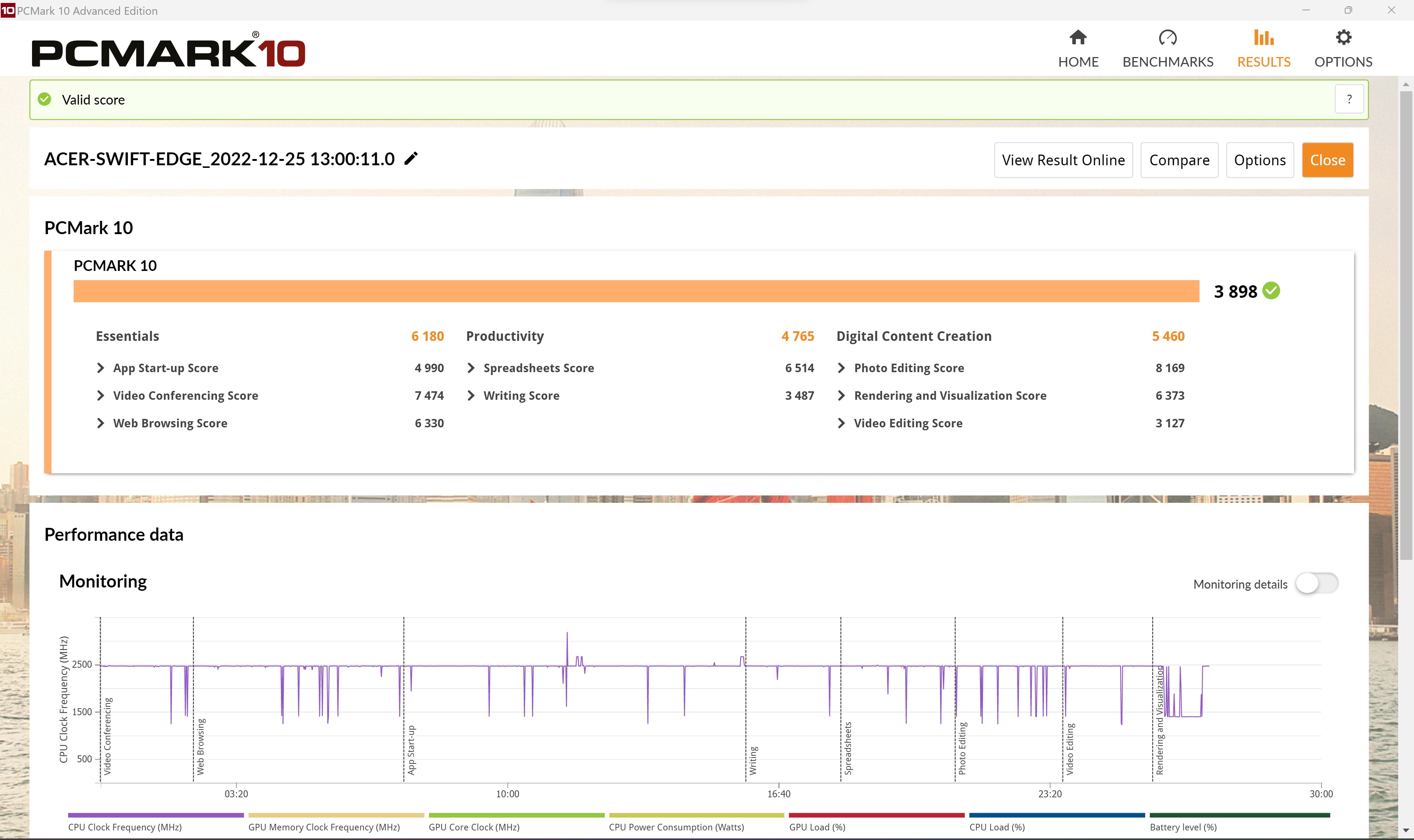1414x840 pixels.
Task: Click the green valid-score check next to 3 898
Action: 1271,291
